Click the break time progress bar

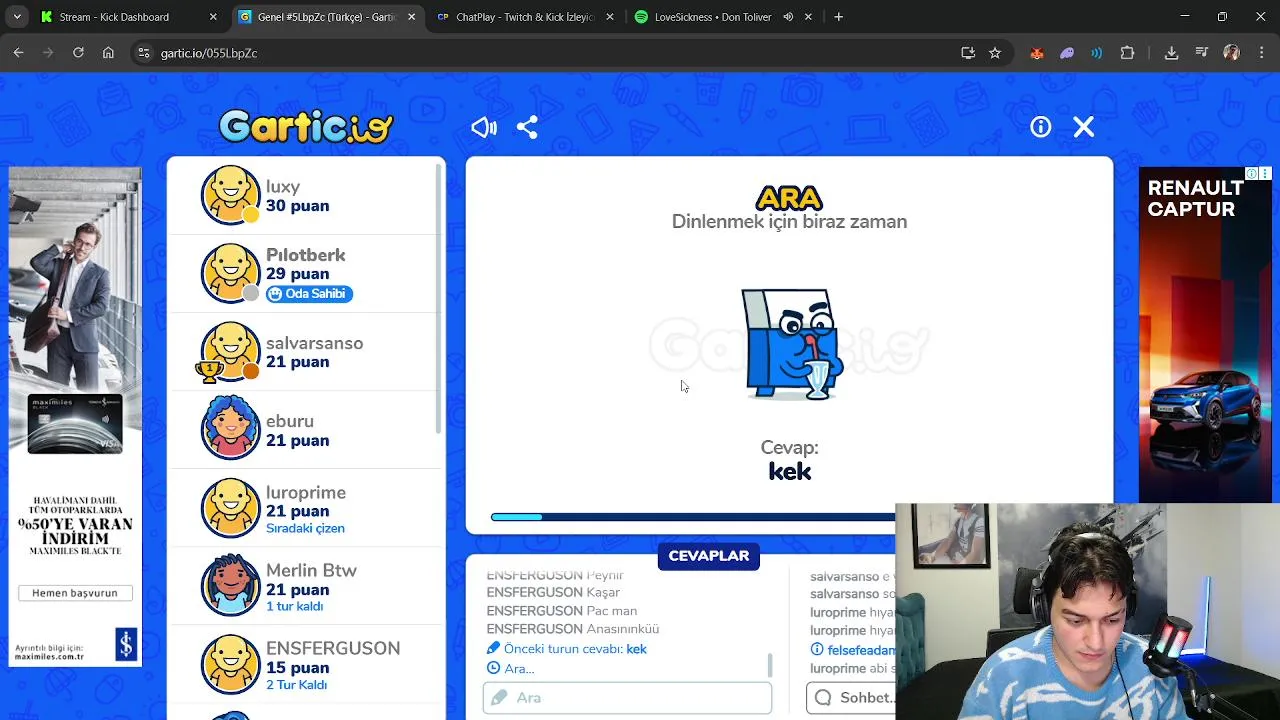692,517
